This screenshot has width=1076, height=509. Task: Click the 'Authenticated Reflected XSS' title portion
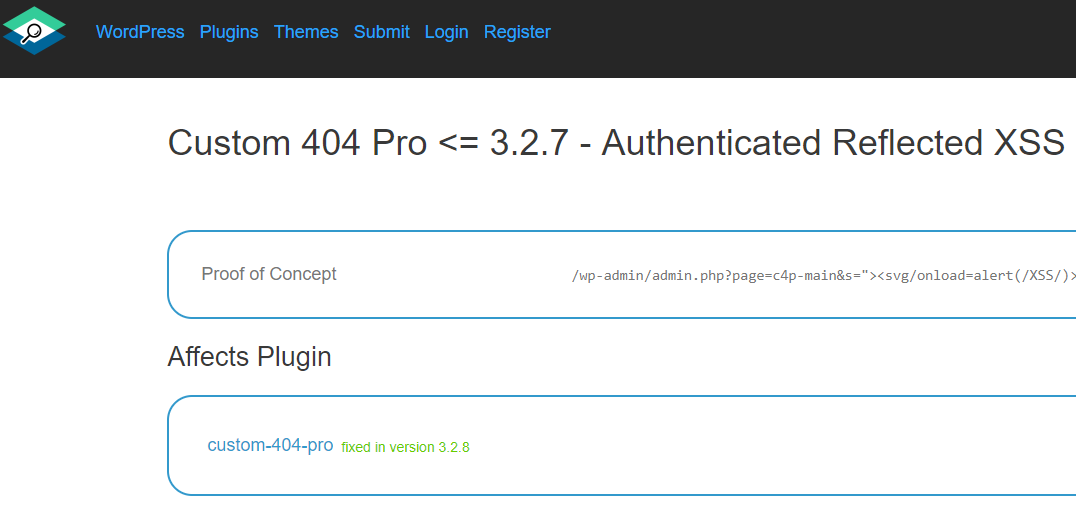833,143
